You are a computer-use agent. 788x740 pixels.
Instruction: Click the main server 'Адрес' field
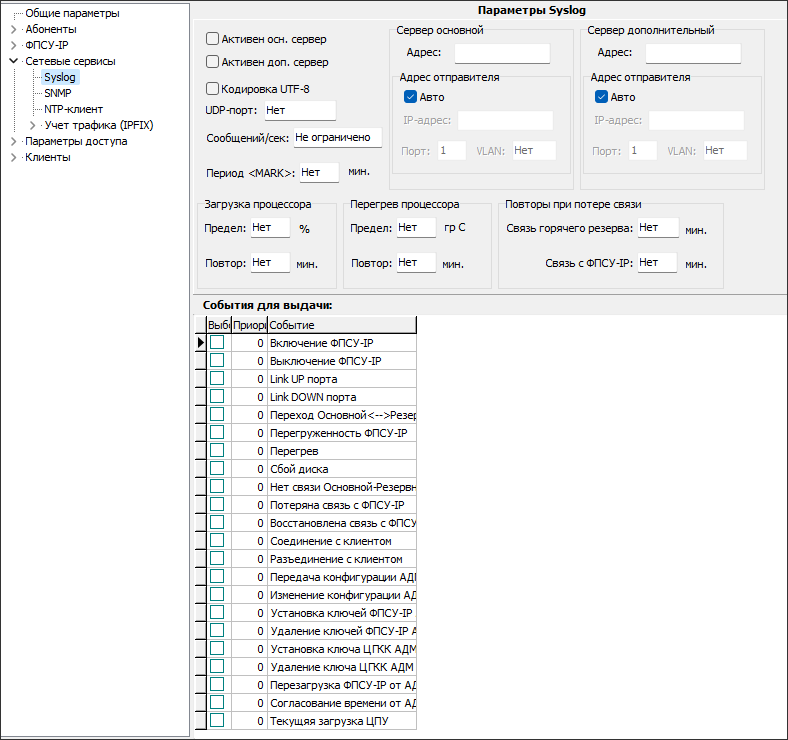click(502, 53)
